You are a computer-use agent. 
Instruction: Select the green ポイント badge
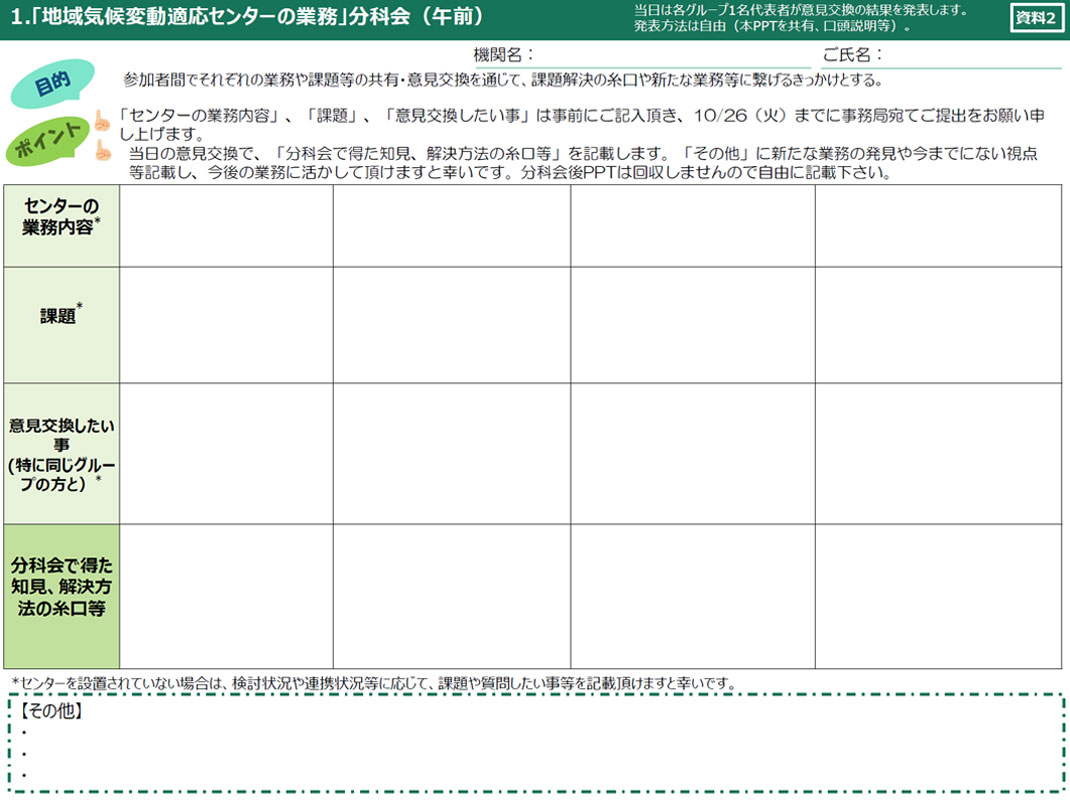tap(46, 140)
